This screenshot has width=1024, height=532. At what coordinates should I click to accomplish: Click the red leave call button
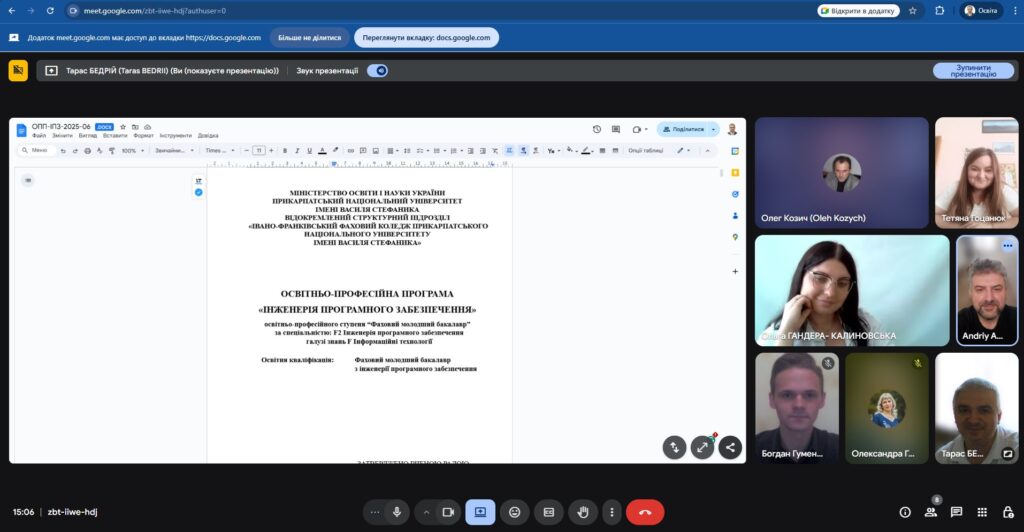[x=645, y=512]
